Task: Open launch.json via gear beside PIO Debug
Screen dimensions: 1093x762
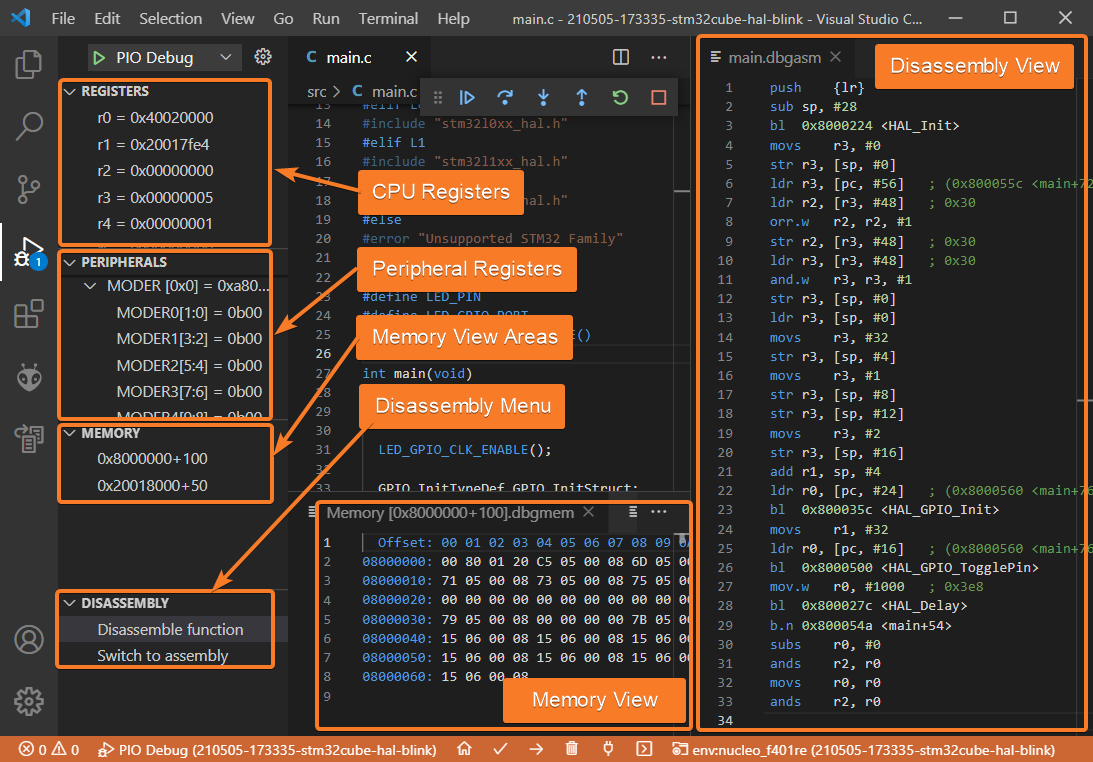Action: pyautogui.click(x=263, y=56)
